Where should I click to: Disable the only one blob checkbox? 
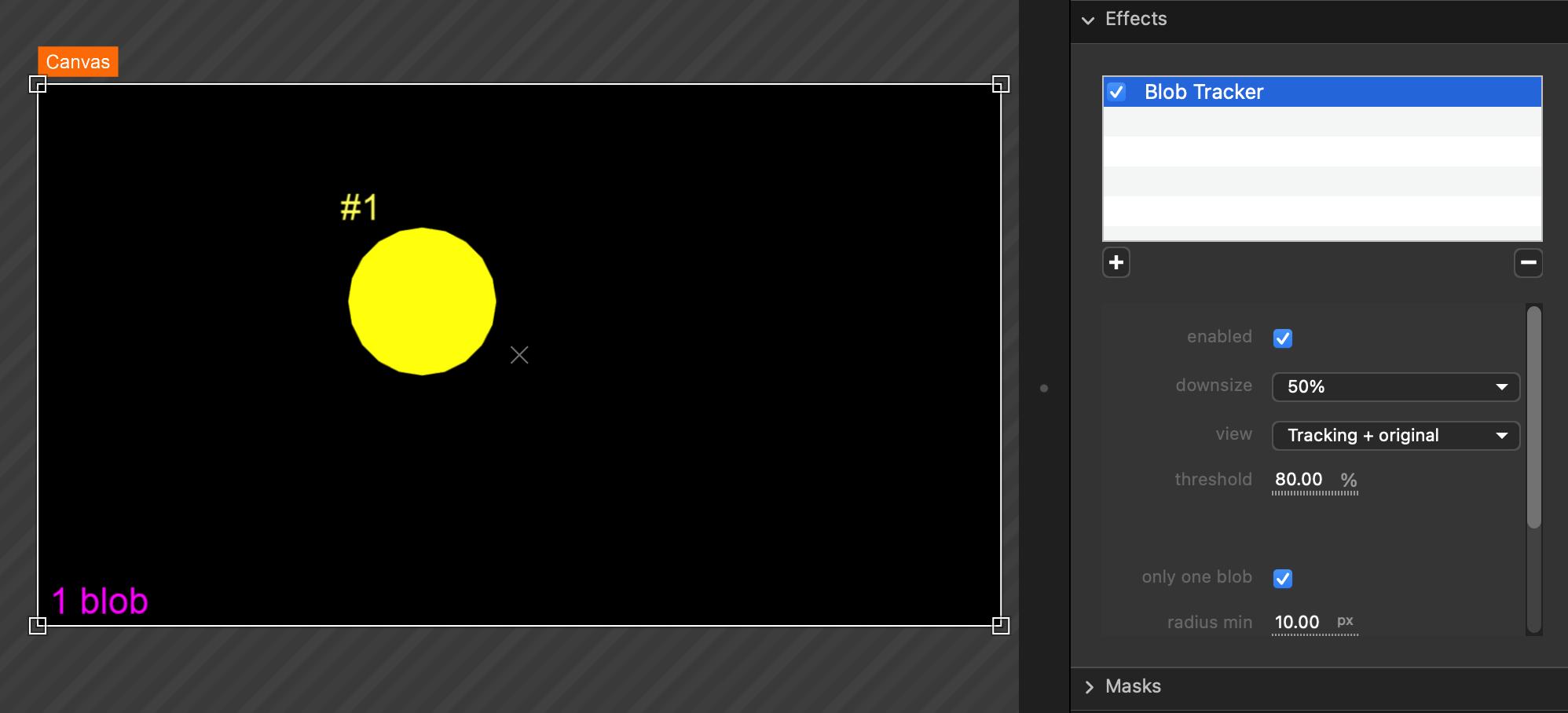coord(1282,579)
